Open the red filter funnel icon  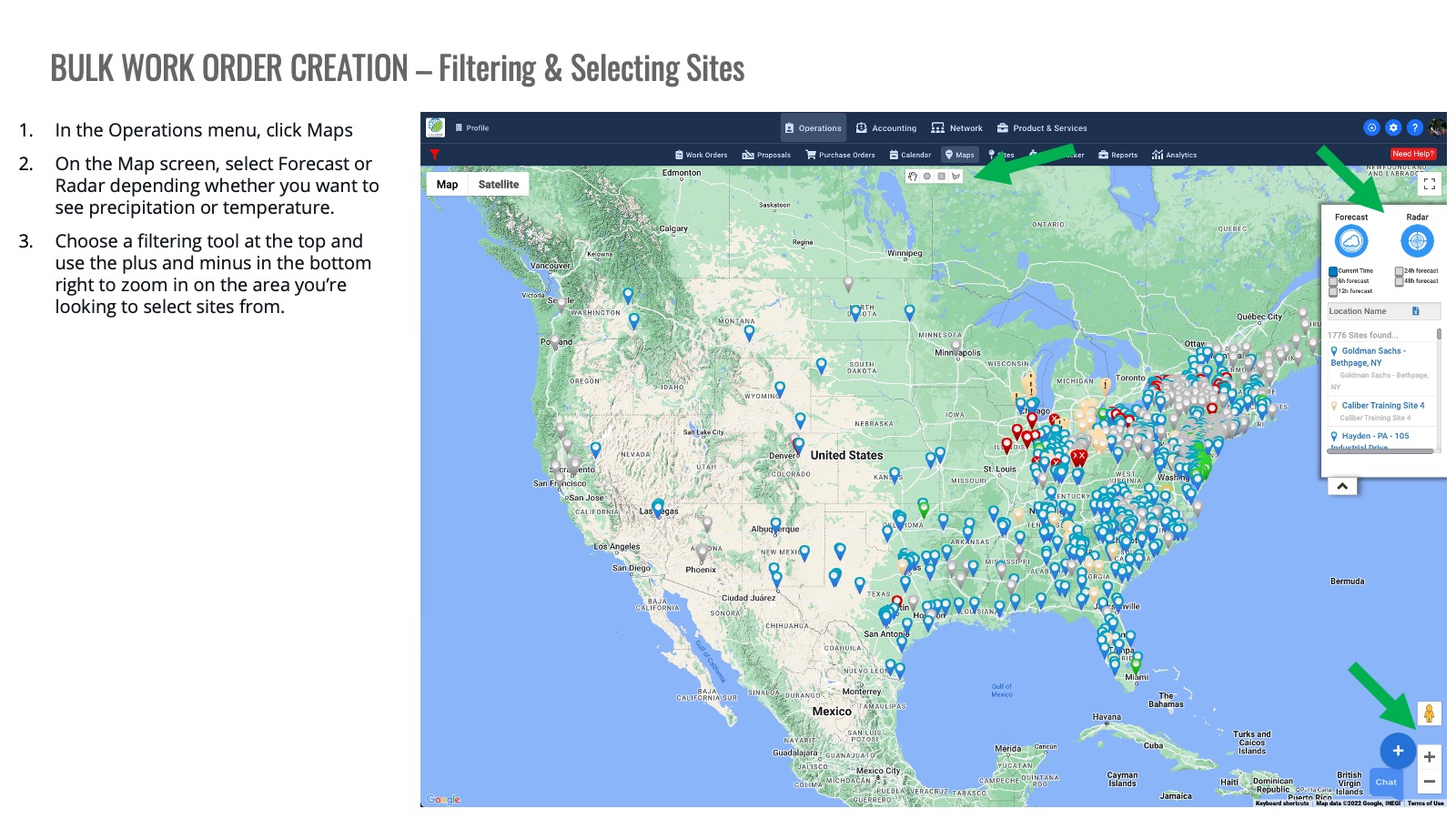click(x=435, y=155)
